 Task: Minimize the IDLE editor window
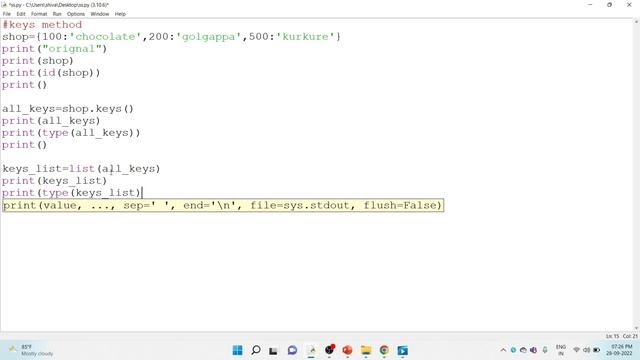(590, 5)
